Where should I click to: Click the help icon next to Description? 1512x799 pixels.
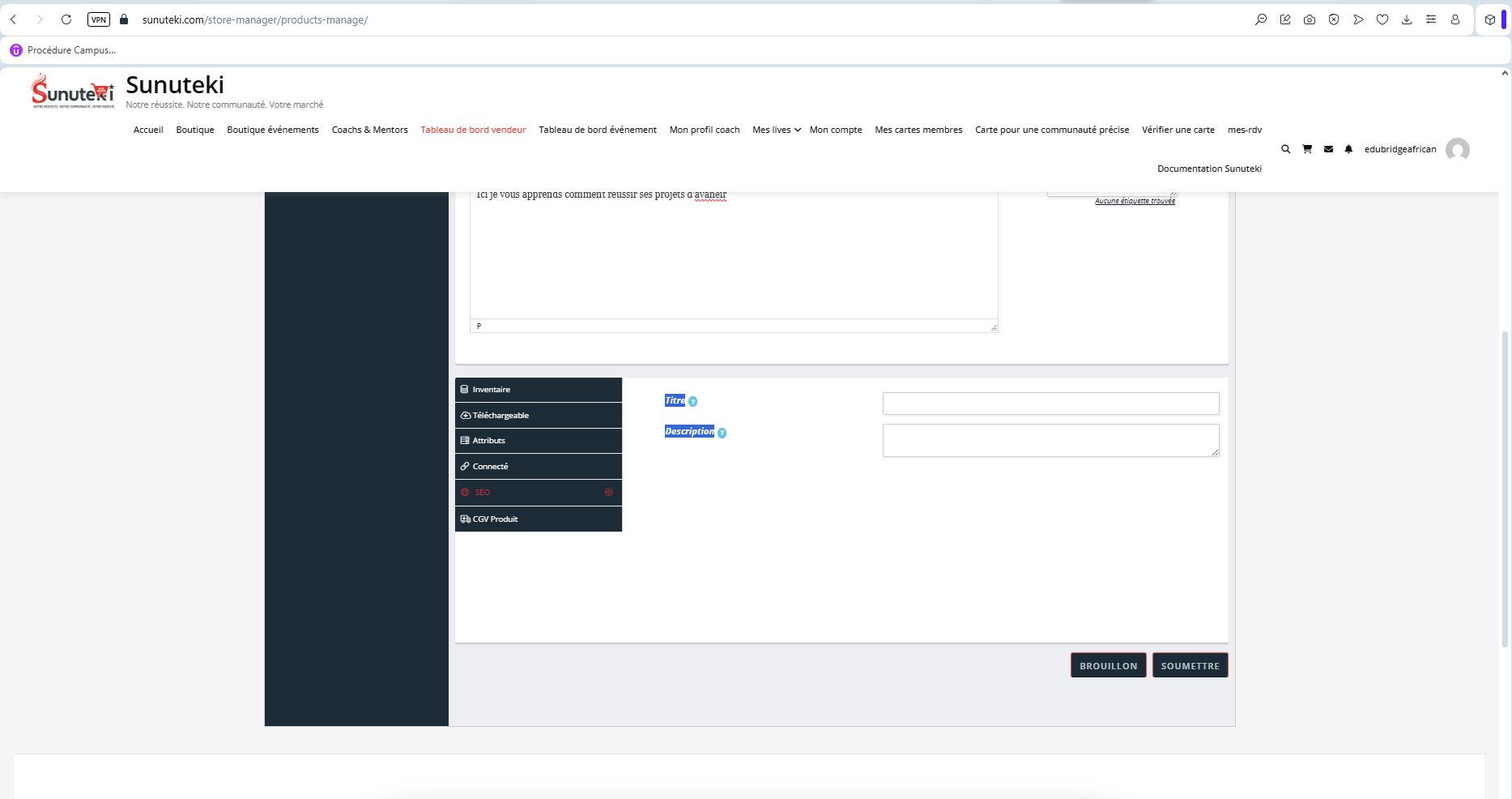[x=722, y=433]
